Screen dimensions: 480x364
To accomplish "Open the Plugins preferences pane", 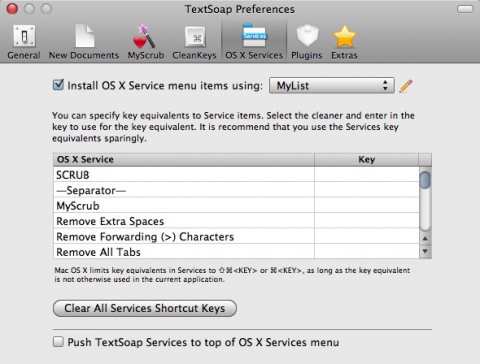I will click(x=307, y=42).
